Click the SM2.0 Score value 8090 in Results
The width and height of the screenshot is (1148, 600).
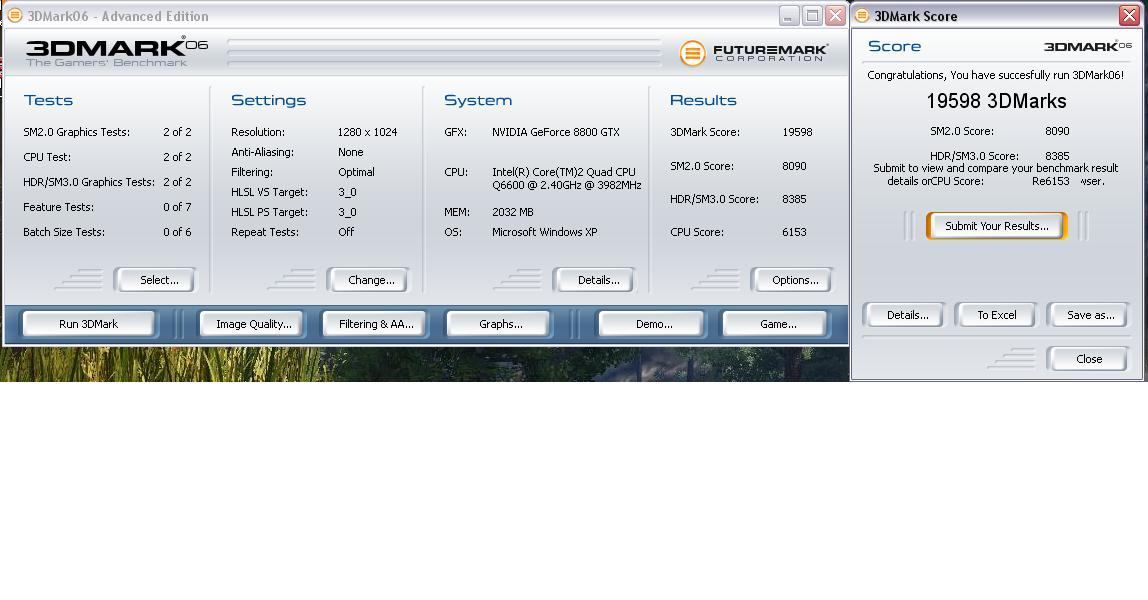pyautogui.click(x=794, y=166)
